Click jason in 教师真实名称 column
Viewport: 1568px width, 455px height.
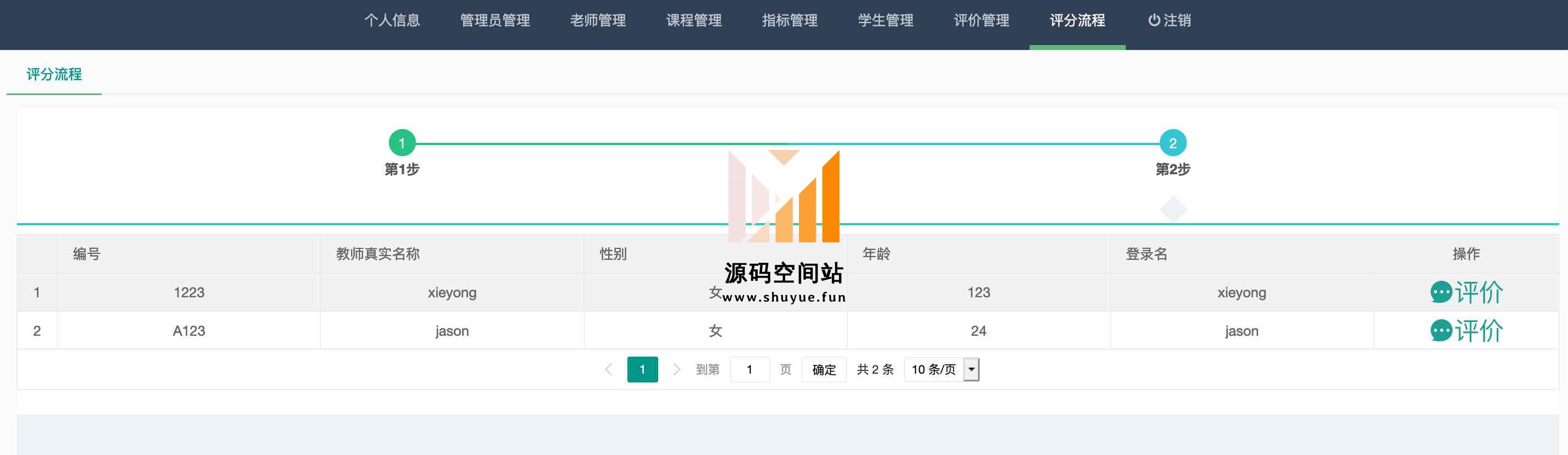click(x=452, y=331)
